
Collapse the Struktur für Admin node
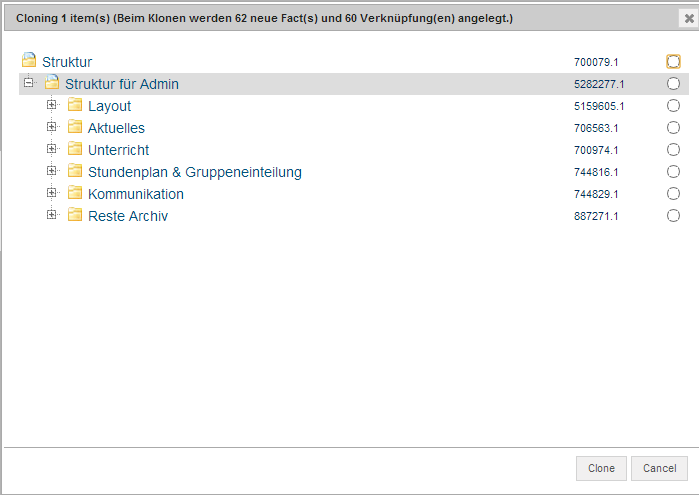tap(29, 83)
